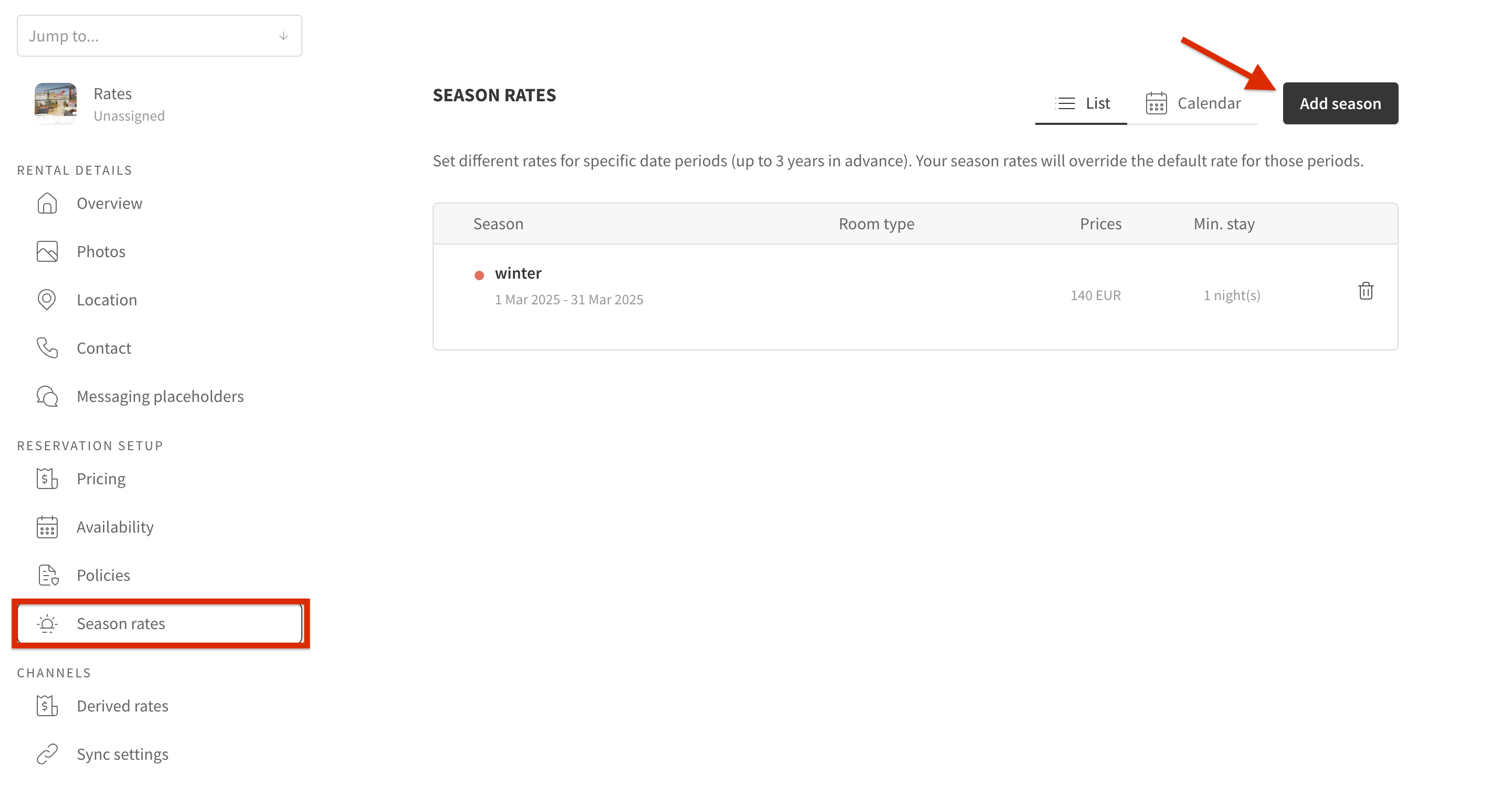Open Contact via the phone icon

(x=47, y=347)
